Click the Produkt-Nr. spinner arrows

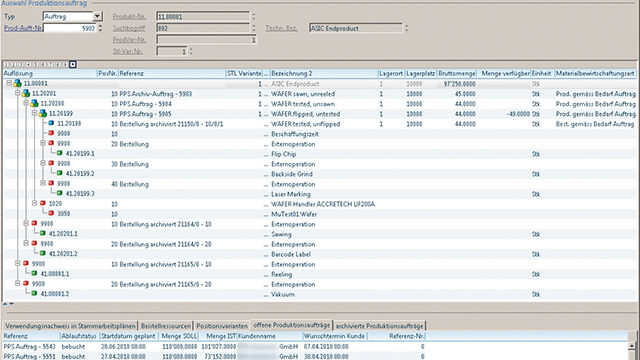253,16
